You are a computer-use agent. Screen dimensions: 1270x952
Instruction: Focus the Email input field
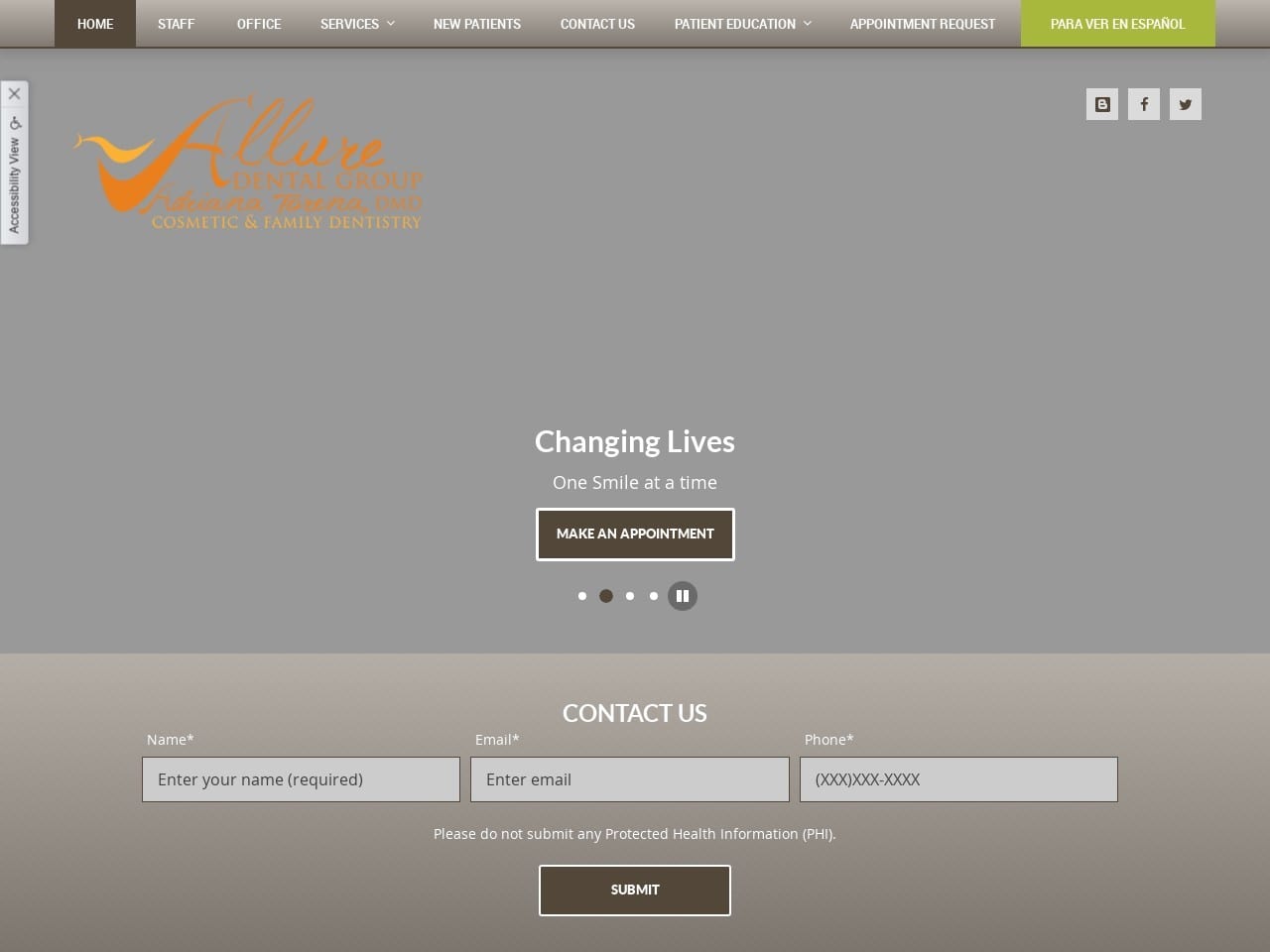630,779
